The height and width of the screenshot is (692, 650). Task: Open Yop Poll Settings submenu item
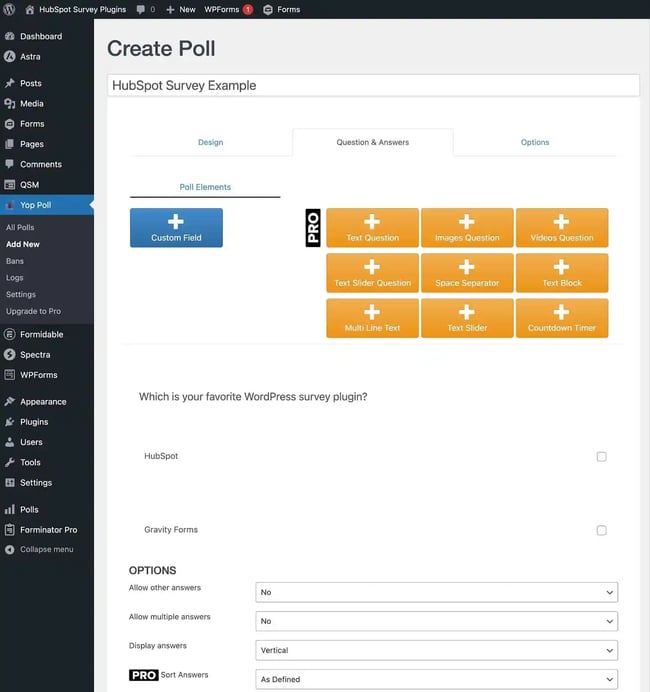point(21,294)
